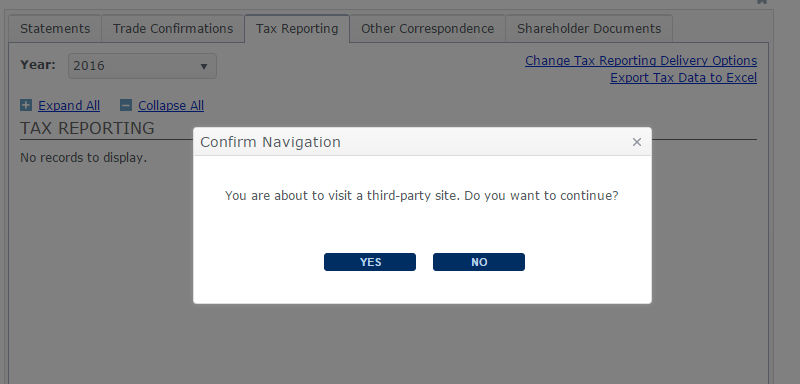The height and width of the screenshot is (384, 800).
Task: Open the Shareholder Documents tab
Action: pos(589,29)
